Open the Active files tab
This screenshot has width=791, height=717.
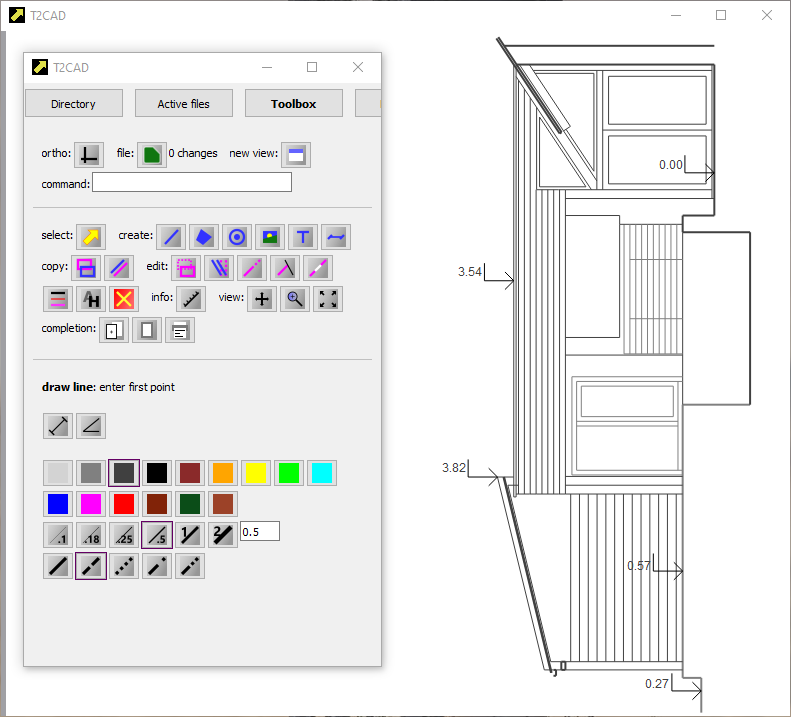[184, 103]
